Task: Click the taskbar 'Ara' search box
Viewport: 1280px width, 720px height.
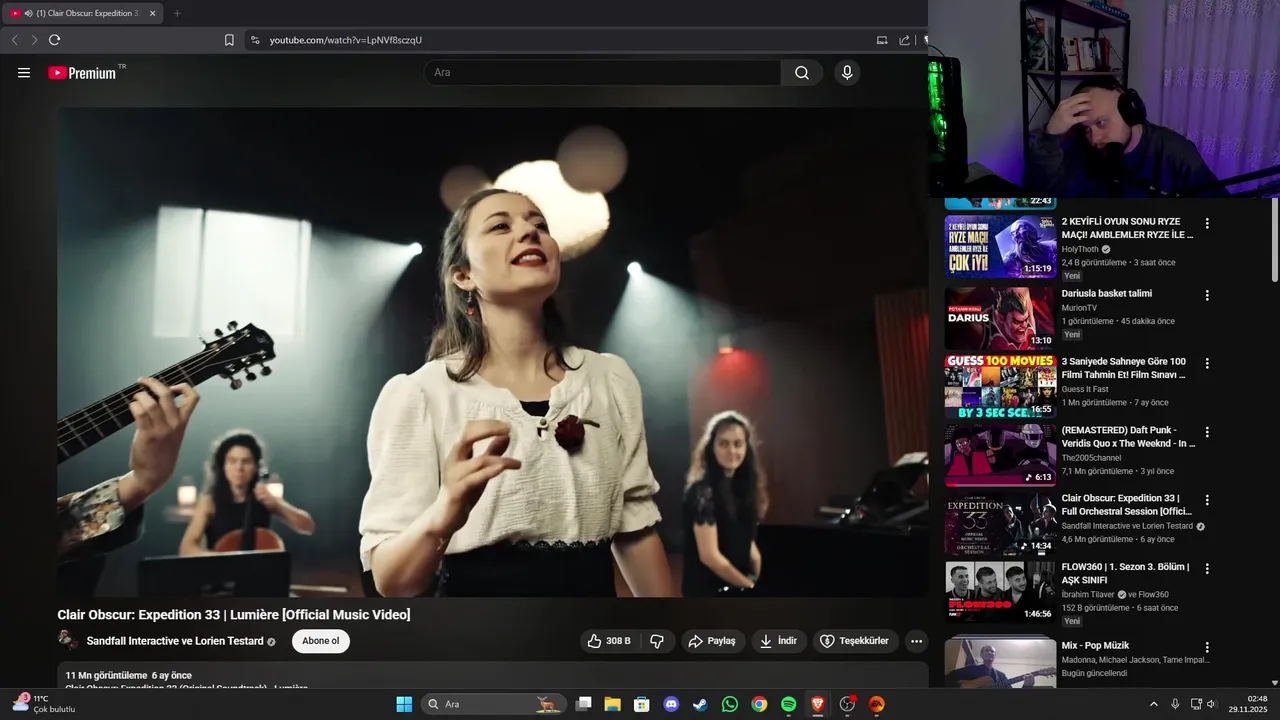Action: pos(494,704)
